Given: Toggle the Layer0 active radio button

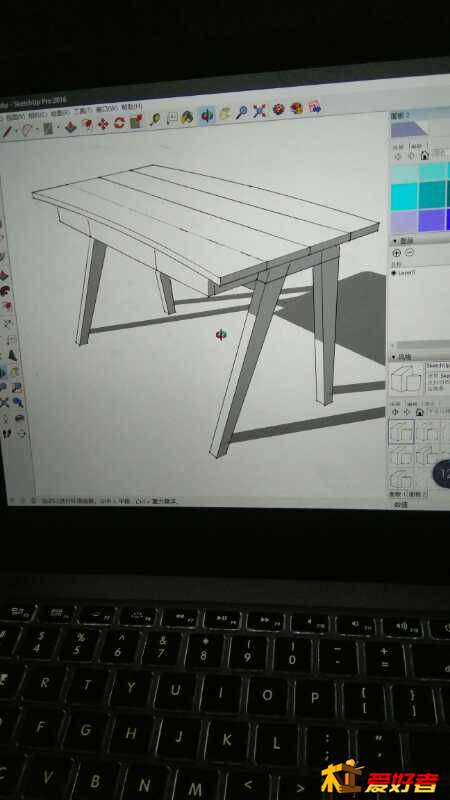Looking at the screenshot, I should (x=394, y=273).
